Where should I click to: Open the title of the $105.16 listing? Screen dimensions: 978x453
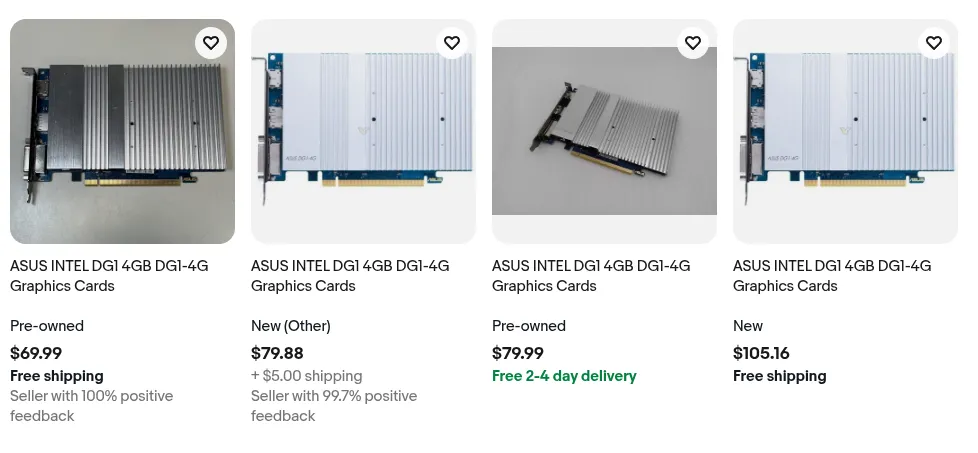[832, 276]
